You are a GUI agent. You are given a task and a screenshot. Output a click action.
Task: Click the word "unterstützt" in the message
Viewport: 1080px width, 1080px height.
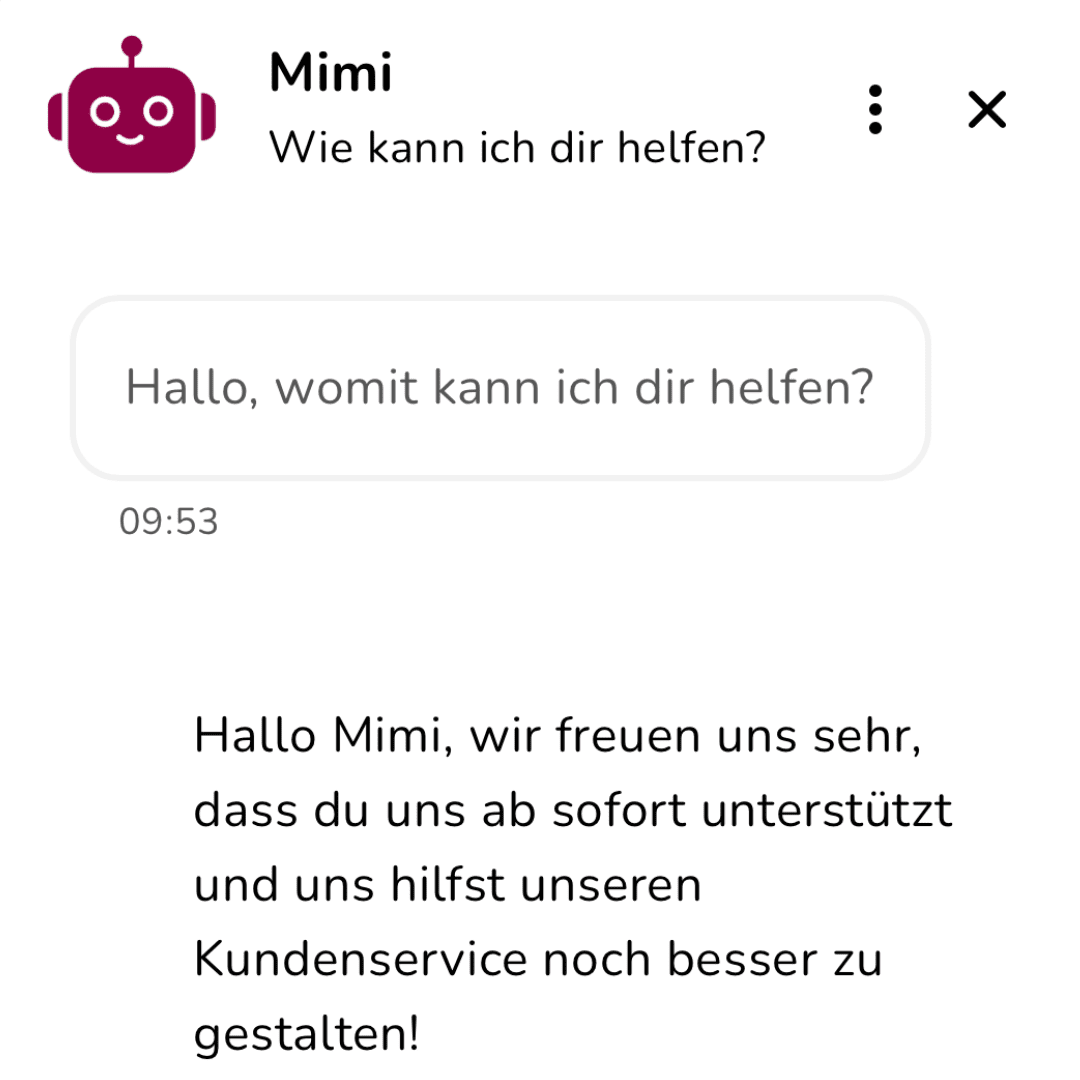click(825, 812)
